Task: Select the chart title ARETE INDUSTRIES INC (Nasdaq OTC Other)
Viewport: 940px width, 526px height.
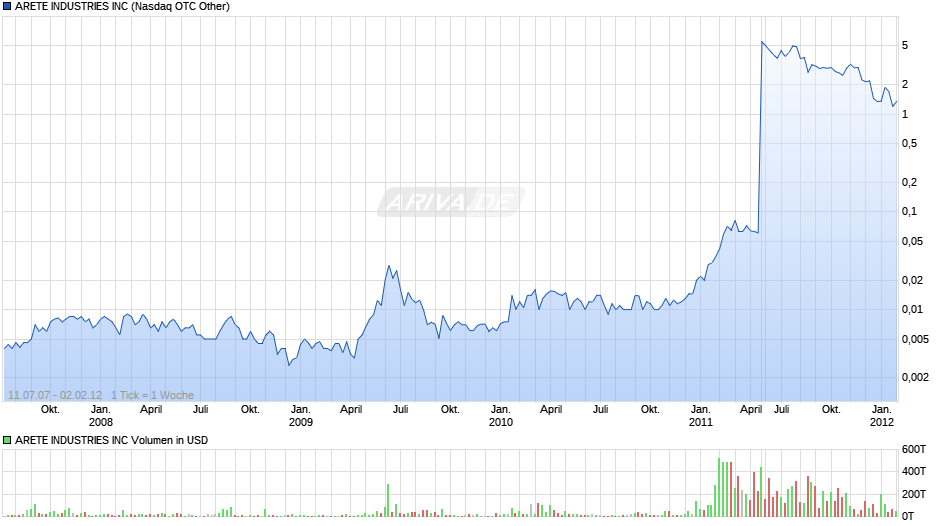Action: [122, 7]
